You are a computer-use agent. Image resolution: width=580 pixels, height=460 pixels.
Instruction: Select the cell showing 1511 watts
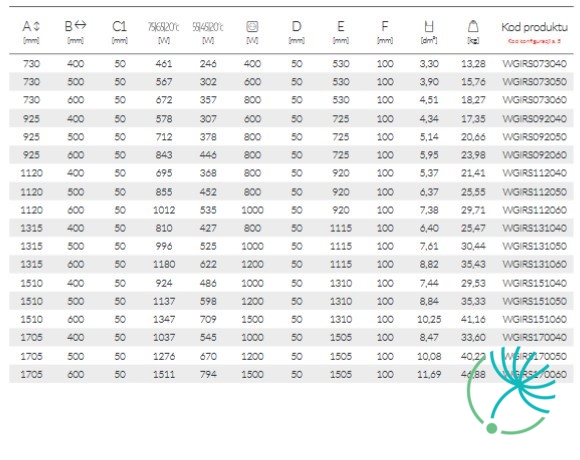pyautogui.click(x=164, y=374)
